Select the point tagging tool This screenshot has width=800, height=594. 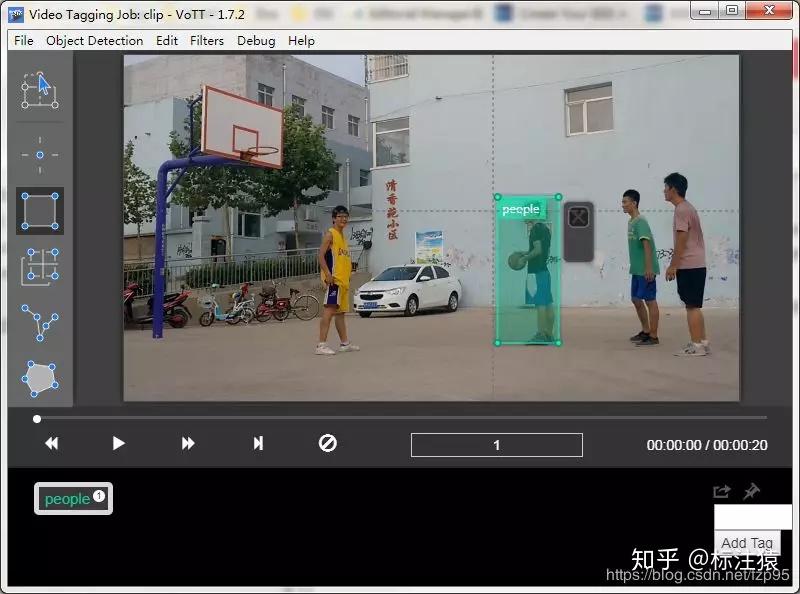[x=40, y=154]
